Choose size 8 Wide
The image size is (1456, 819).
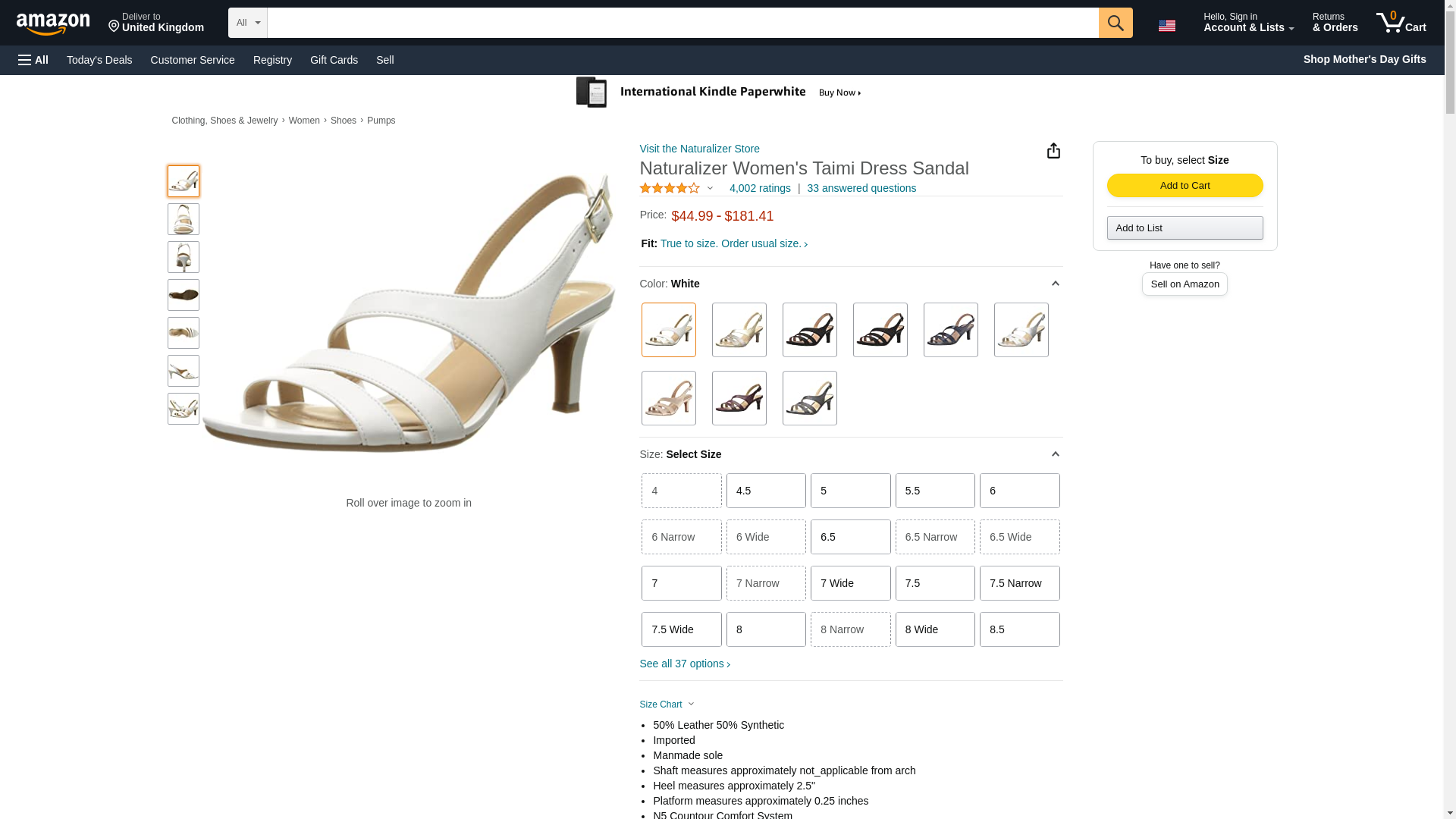pyautogui.click(x=934, y=629)
